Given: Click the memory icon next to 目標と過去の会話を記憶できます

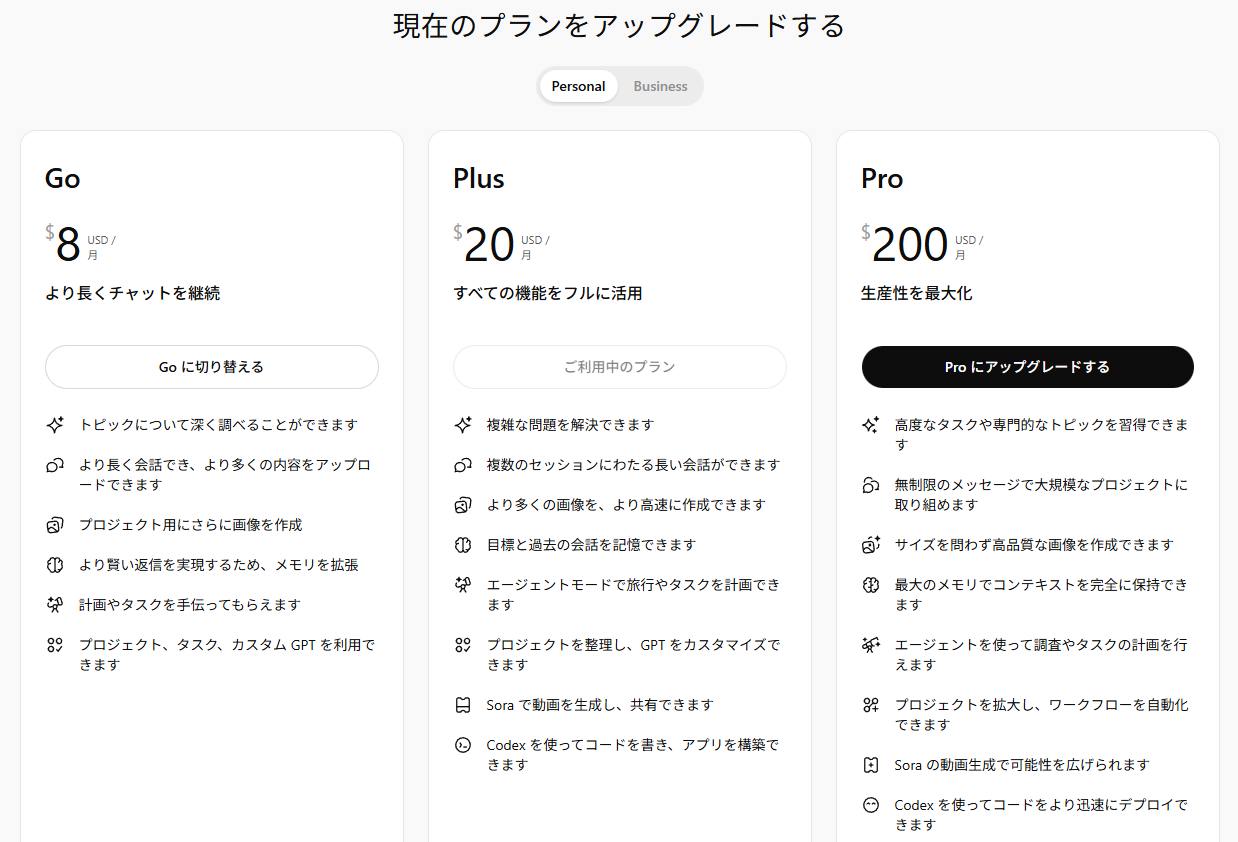Looking at the screenshot, I should [464, 544].
